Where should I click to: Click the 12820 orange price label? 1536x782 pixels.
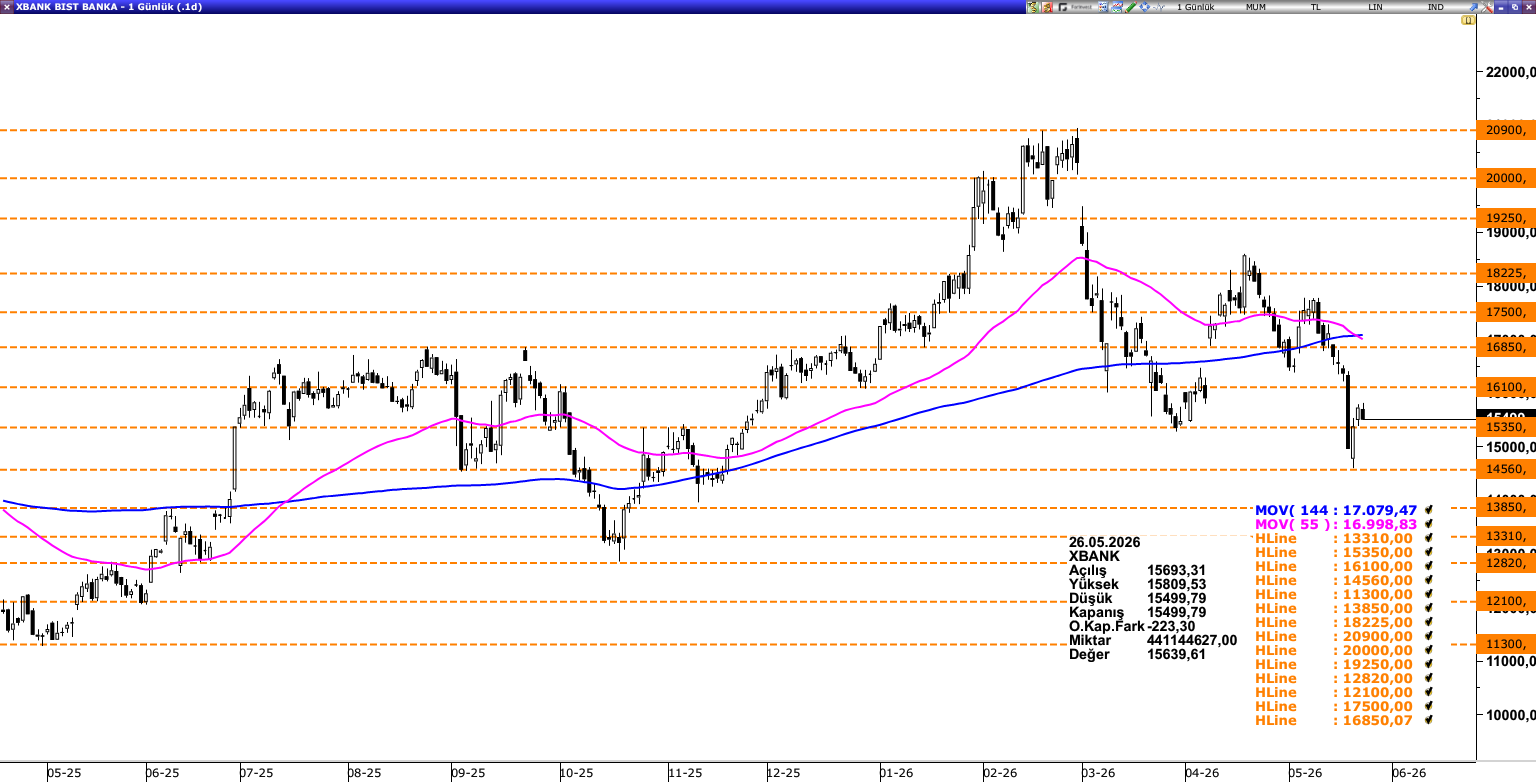(x=1506, y=562)
